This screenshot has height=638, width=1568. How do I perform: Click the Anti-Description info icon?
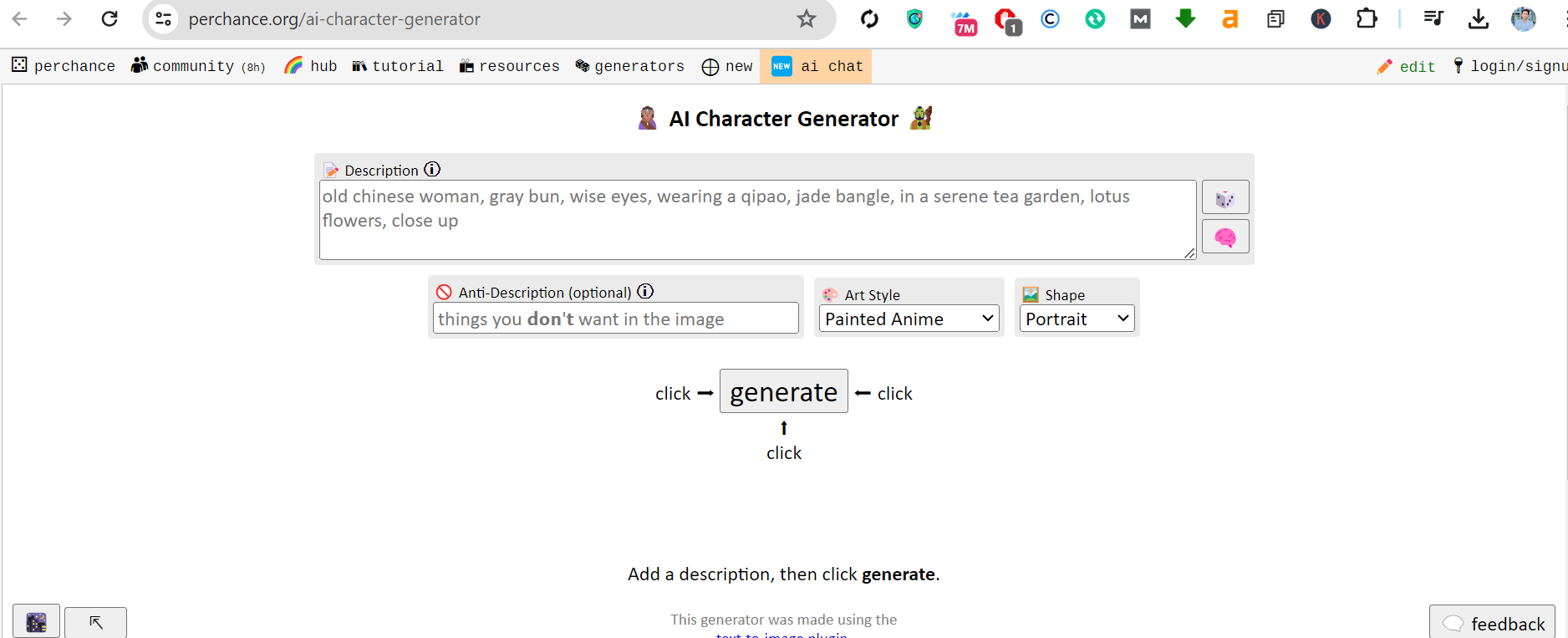click(645, 292)
